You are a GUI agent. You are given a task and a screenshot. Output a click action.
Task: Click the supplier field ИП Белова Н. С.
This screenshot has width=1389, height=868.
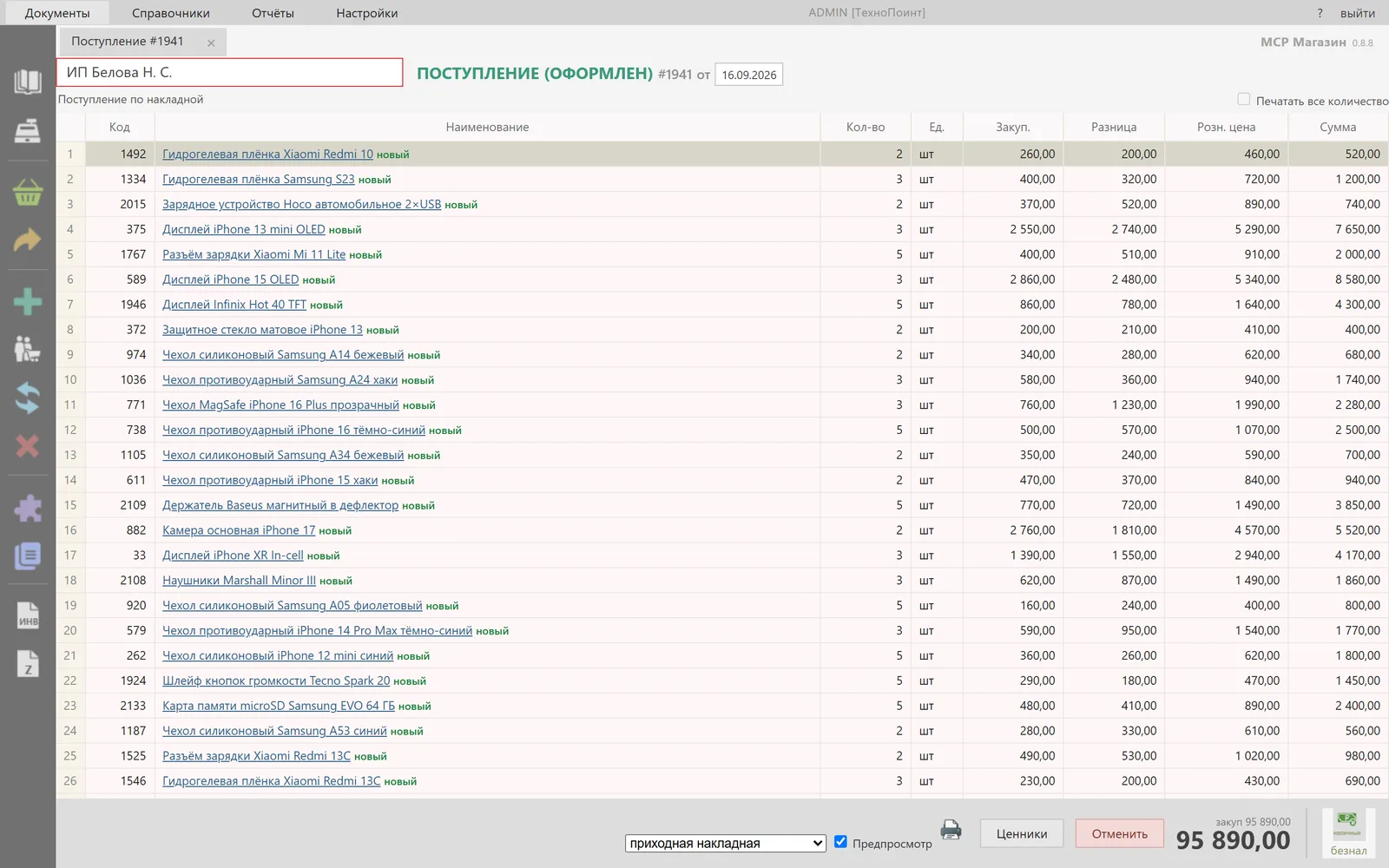coord(230,72)
